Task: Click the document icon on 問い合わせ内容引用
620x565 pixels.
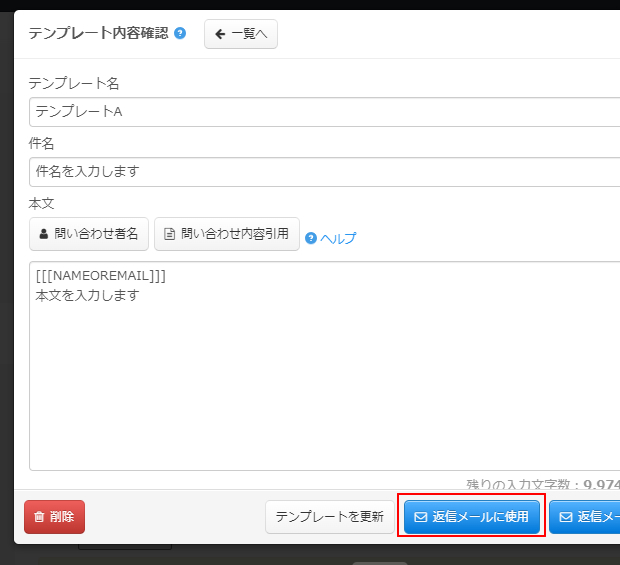Action: click(x=169, y=234)
